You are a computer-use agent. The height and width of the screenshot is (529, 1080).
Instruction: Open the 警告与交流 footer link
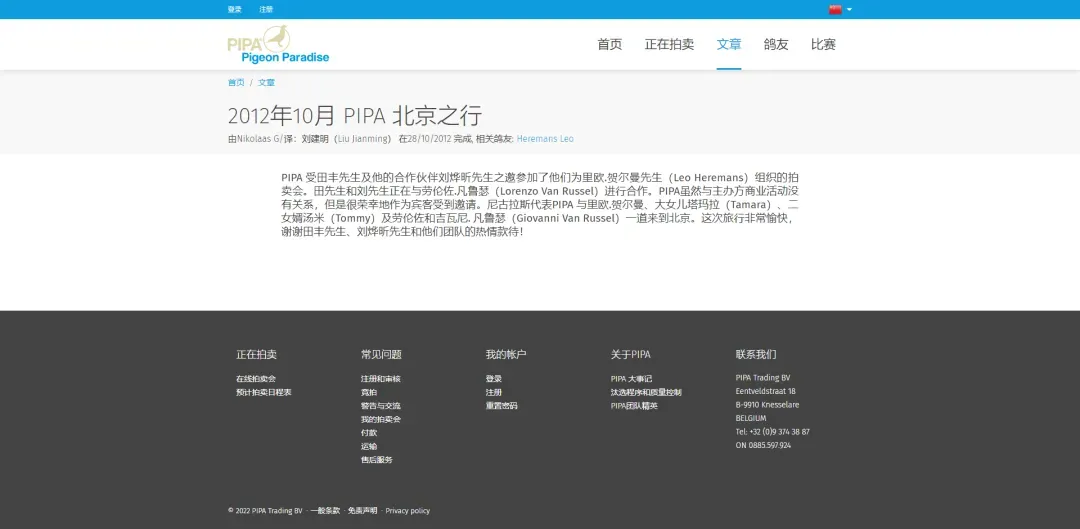[381, 406]
